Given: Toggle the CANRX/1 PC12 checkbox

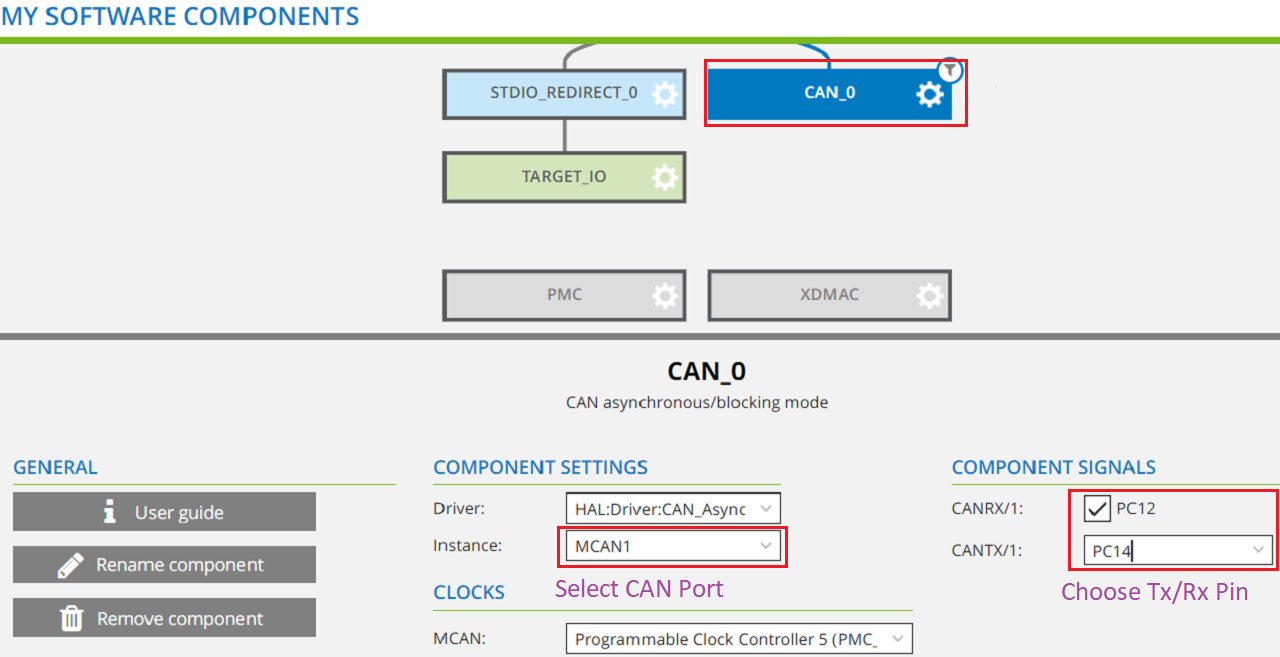Looking at the screenshot, I should click(x=1097, y=508).
